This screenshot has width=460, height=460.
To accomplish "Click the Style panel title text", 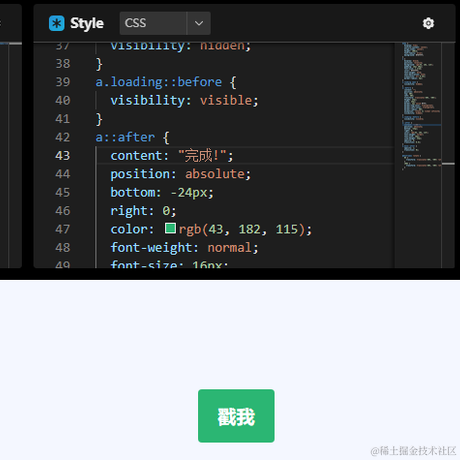I will [x=87, y=23].
